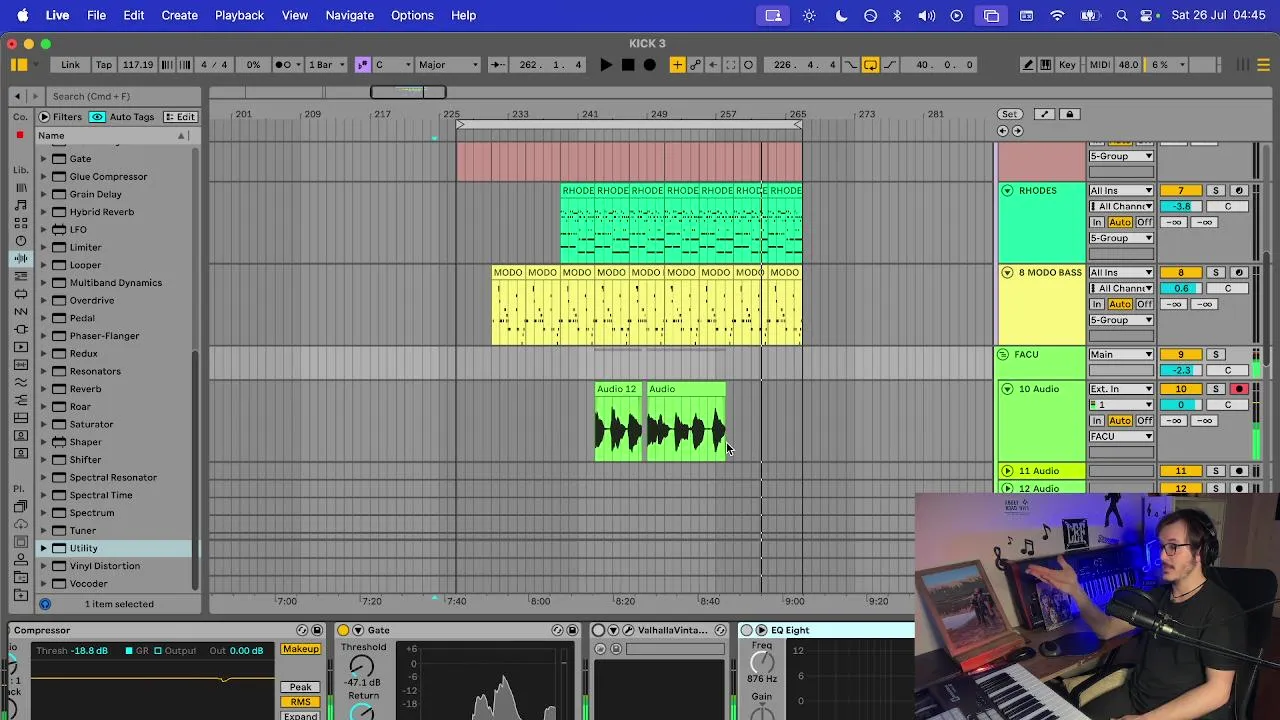Select the Vocoder browser item

tap(88, 584)
